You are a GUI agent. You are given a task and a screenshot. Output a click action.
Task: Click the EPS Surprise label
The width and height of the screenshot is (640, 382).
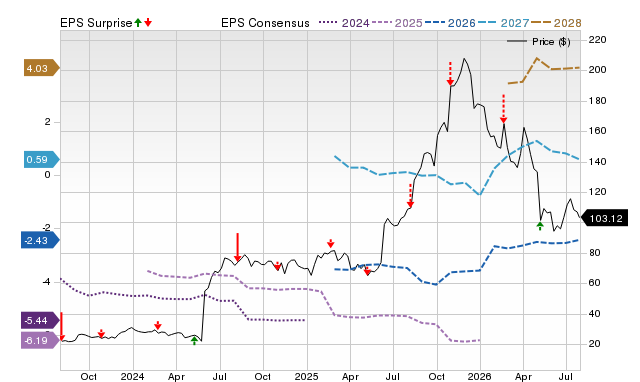(96, 23)
